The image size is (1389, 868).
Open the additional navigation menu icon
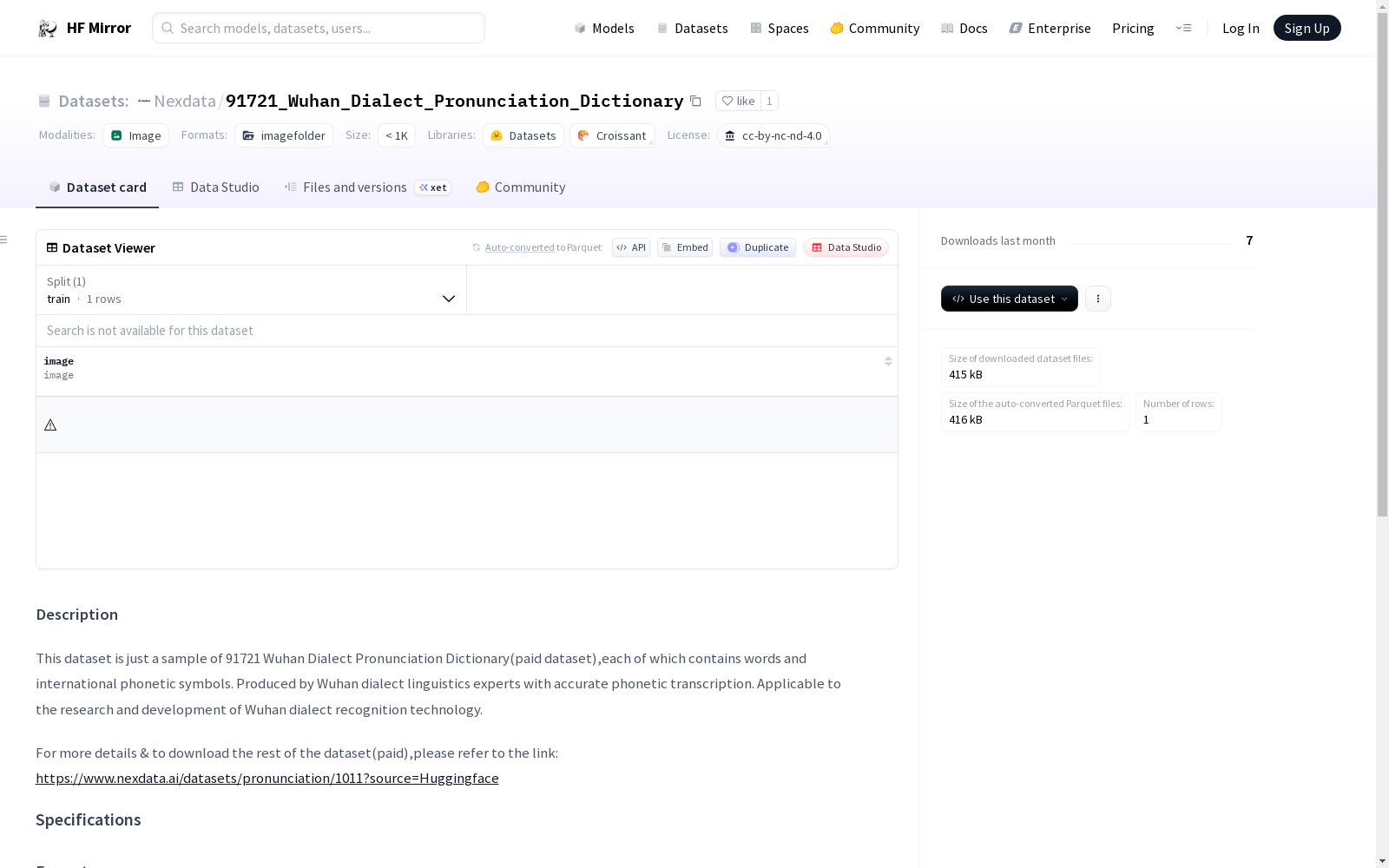click(x=1183, y=28)
